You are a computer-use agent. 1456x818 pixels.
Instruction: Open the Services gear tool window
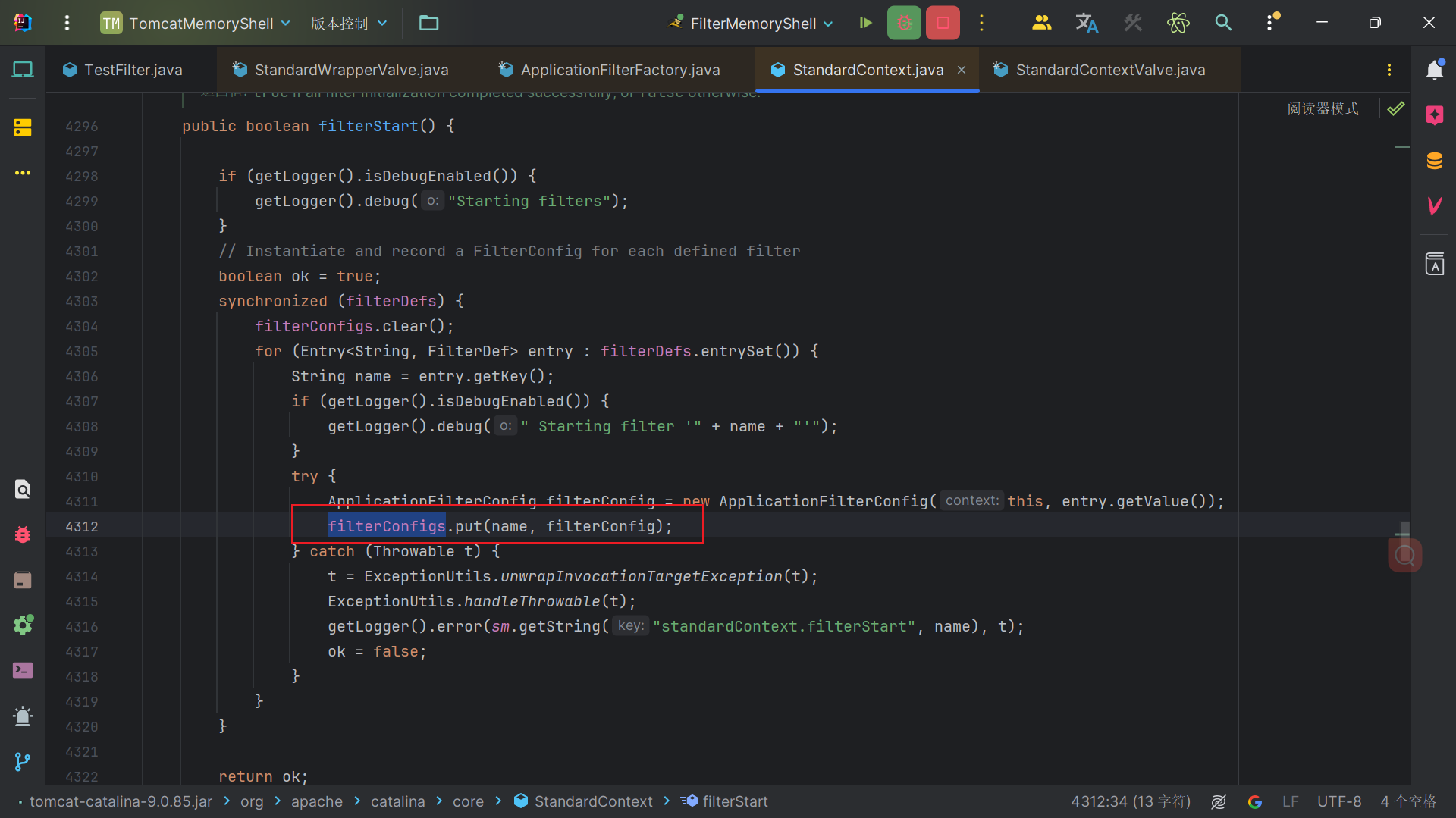point(23,625)
